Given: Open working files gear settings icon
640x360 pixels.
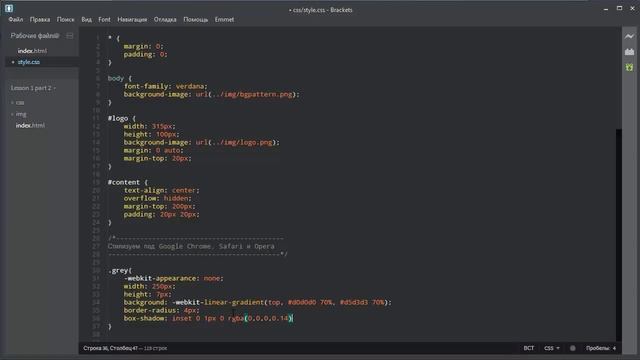Looking at the screenshot, I should tap(57, 36).
